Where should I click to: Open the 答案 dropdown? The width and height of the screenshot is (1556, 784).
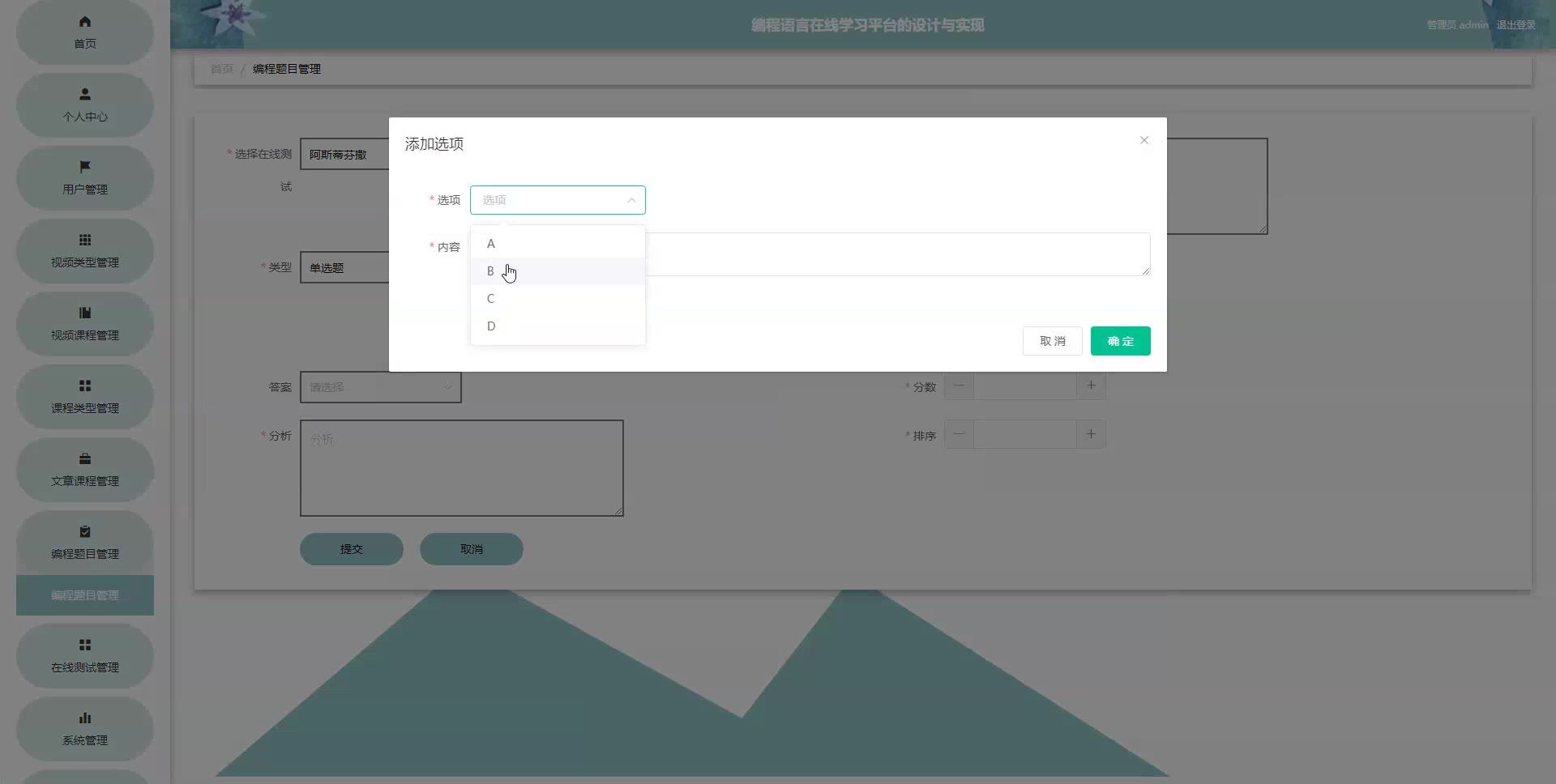coord(381,387)
